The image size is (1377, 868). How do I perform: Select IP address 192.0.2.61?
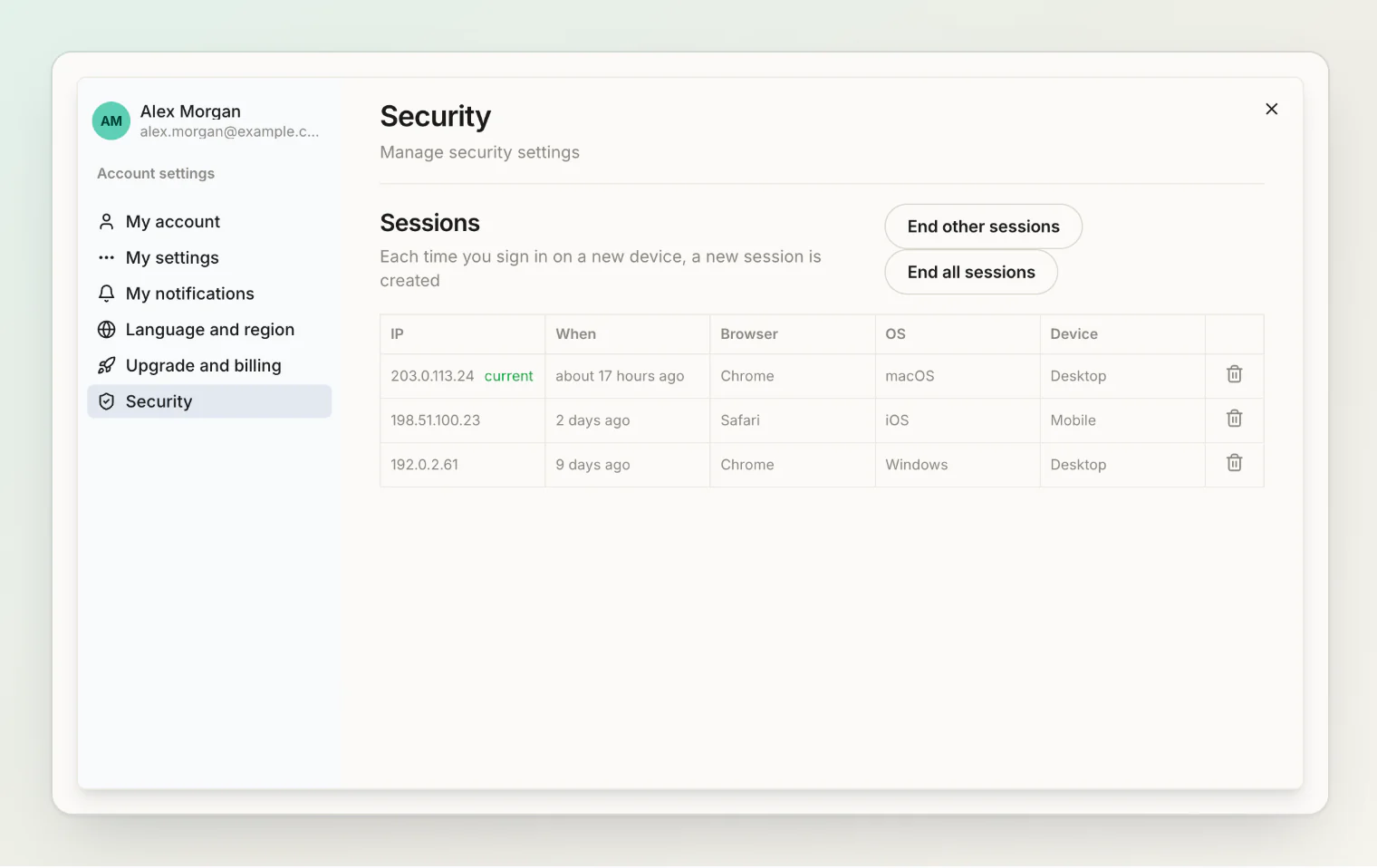(424, 465)
